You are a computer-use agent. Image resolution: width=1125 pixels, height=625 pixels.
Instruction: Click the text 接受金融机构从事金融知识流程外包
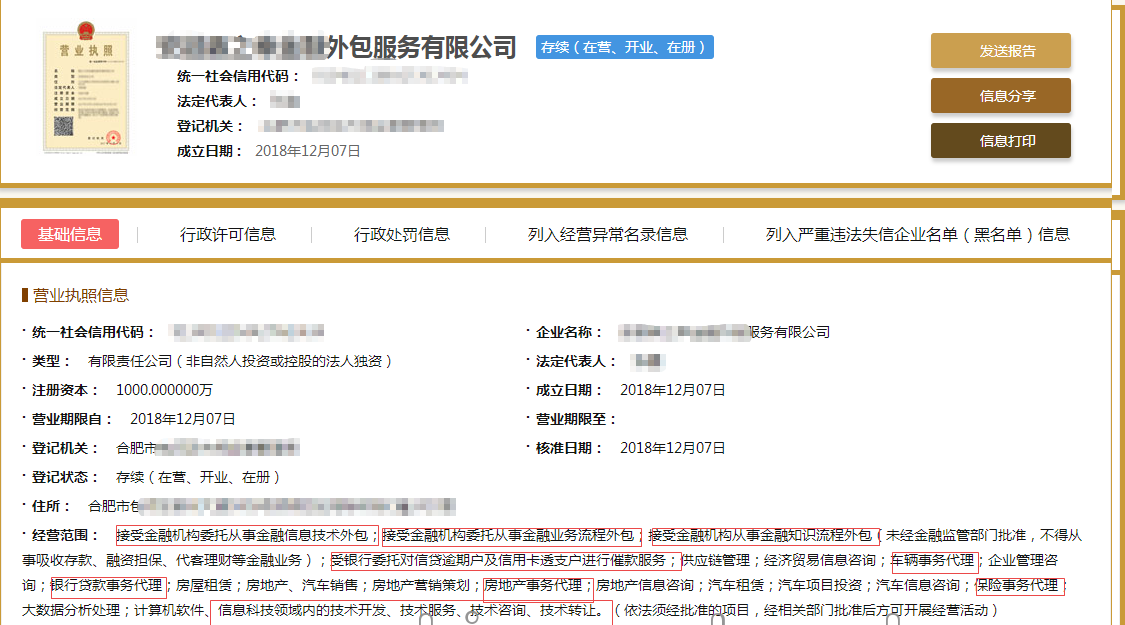(761, 535)
